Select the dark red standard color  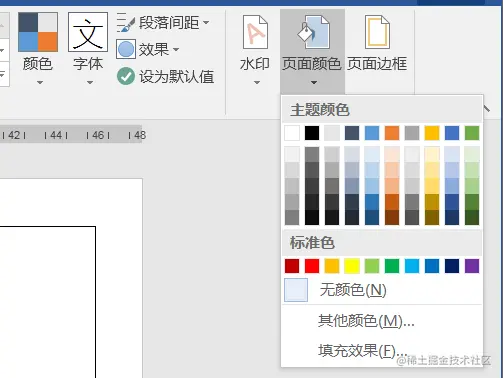(292, 266)
